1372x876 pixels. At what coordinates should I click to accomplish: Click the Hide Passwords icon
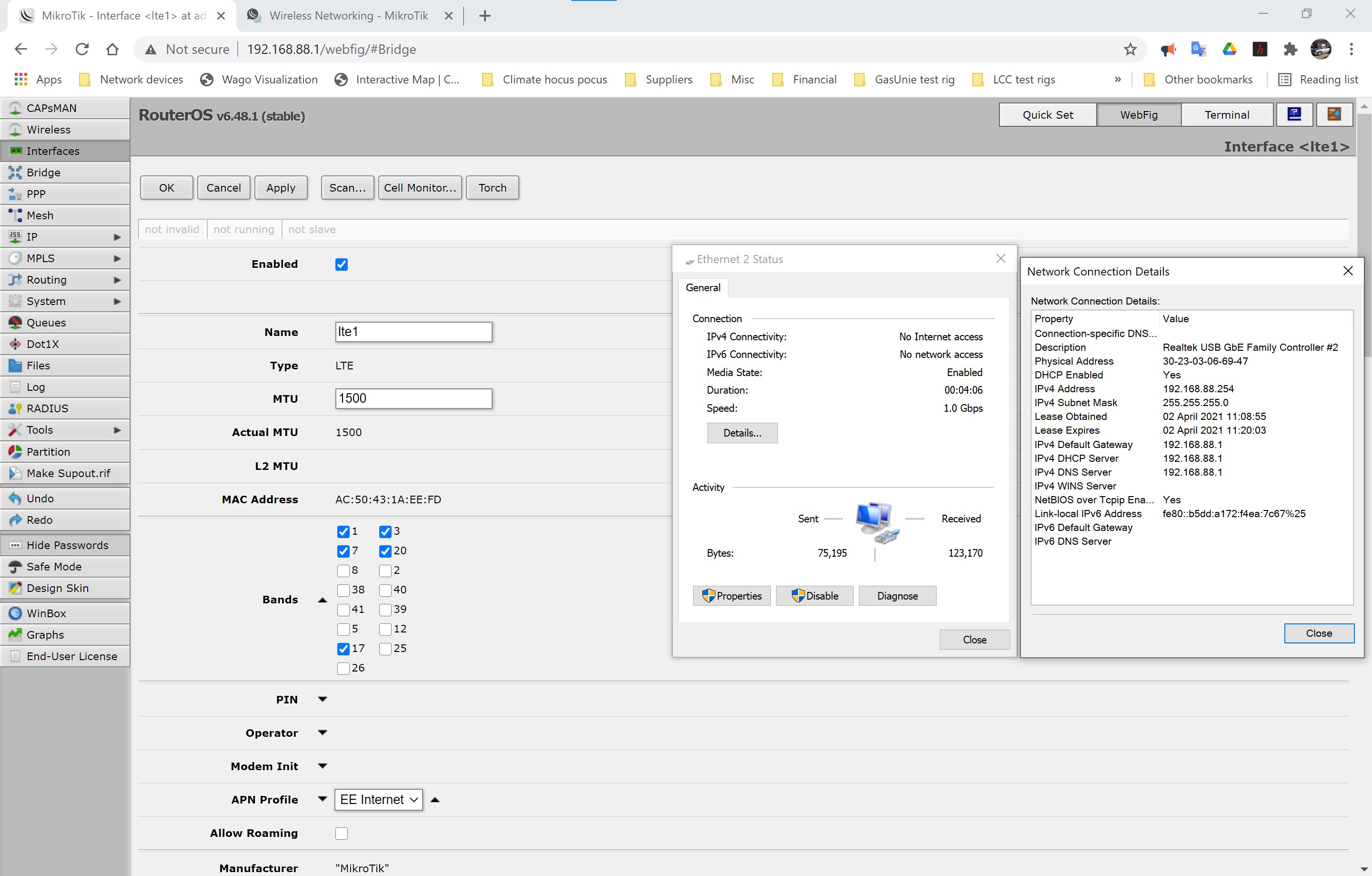[15, 545]
